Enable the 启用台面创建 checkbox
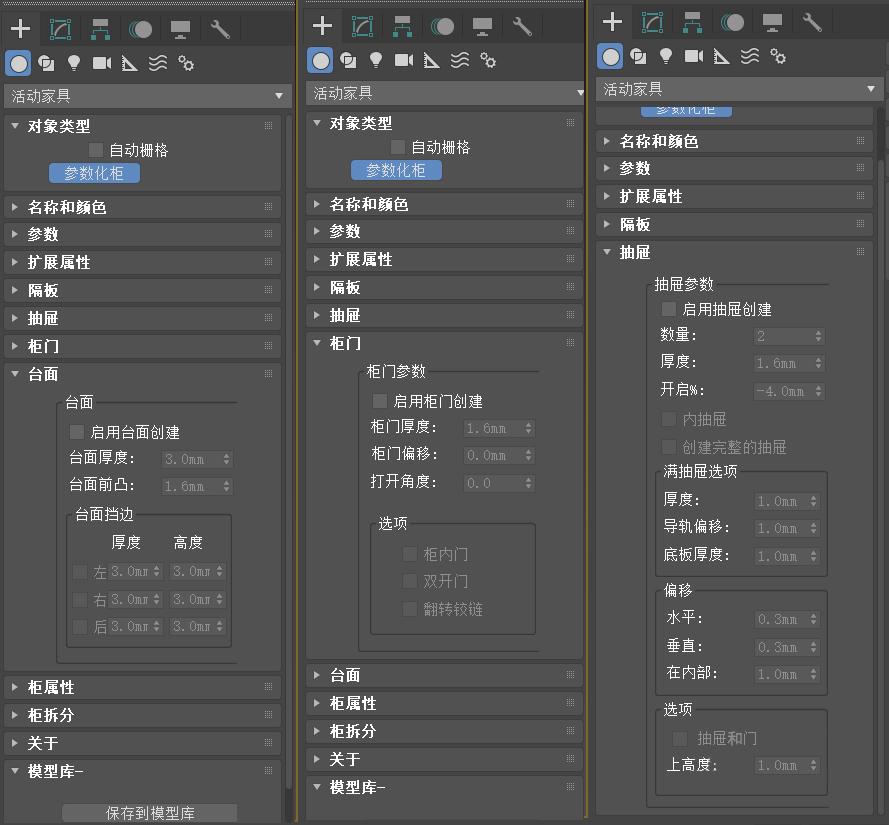 tap(77, 433)
